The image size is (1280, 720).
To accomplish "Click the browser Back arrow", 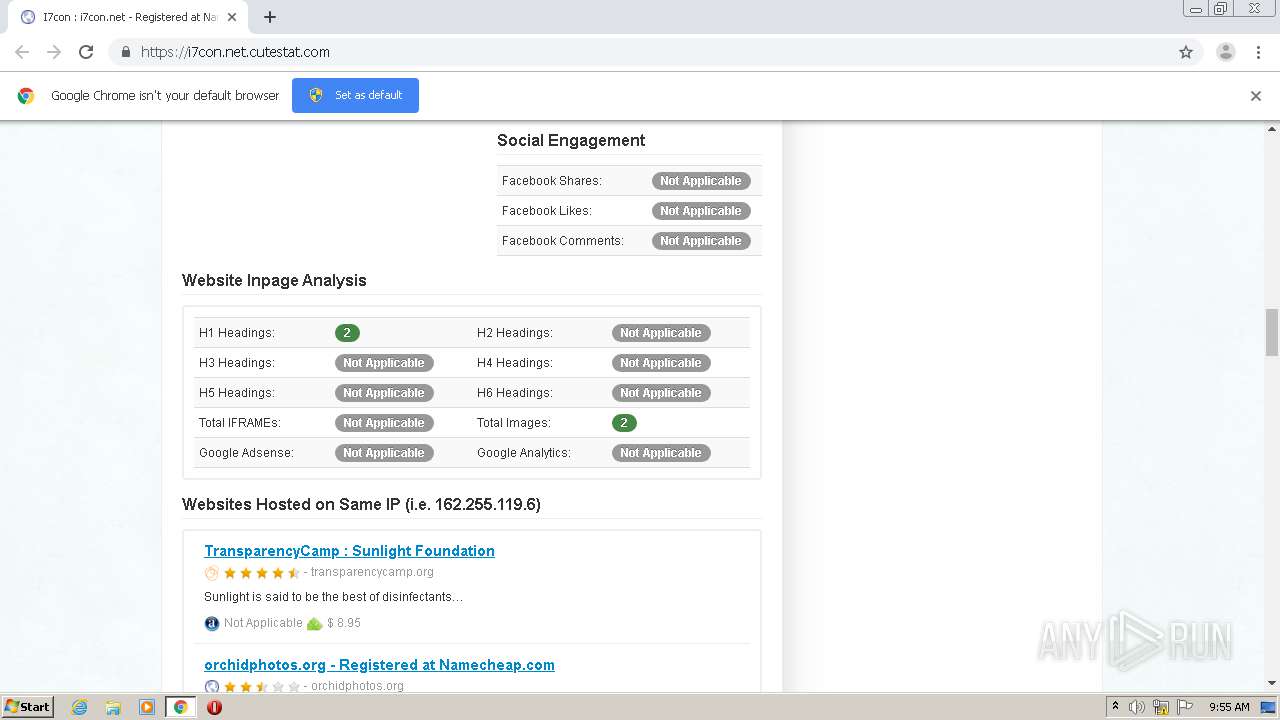I will tap(22, 52).
